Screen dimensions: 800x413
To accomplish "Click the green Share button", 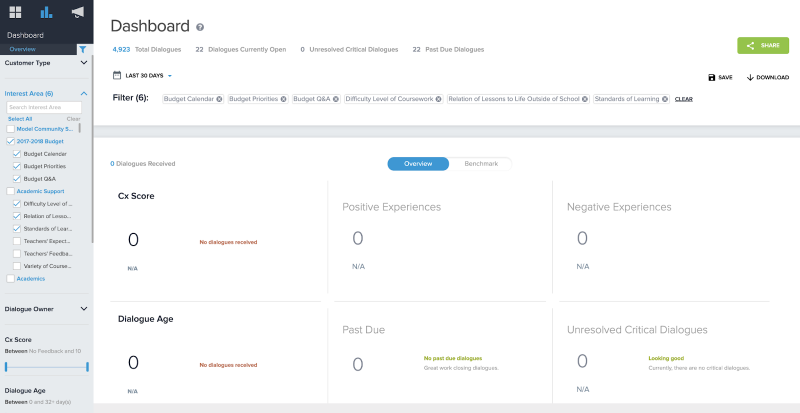I will [762, 45].
